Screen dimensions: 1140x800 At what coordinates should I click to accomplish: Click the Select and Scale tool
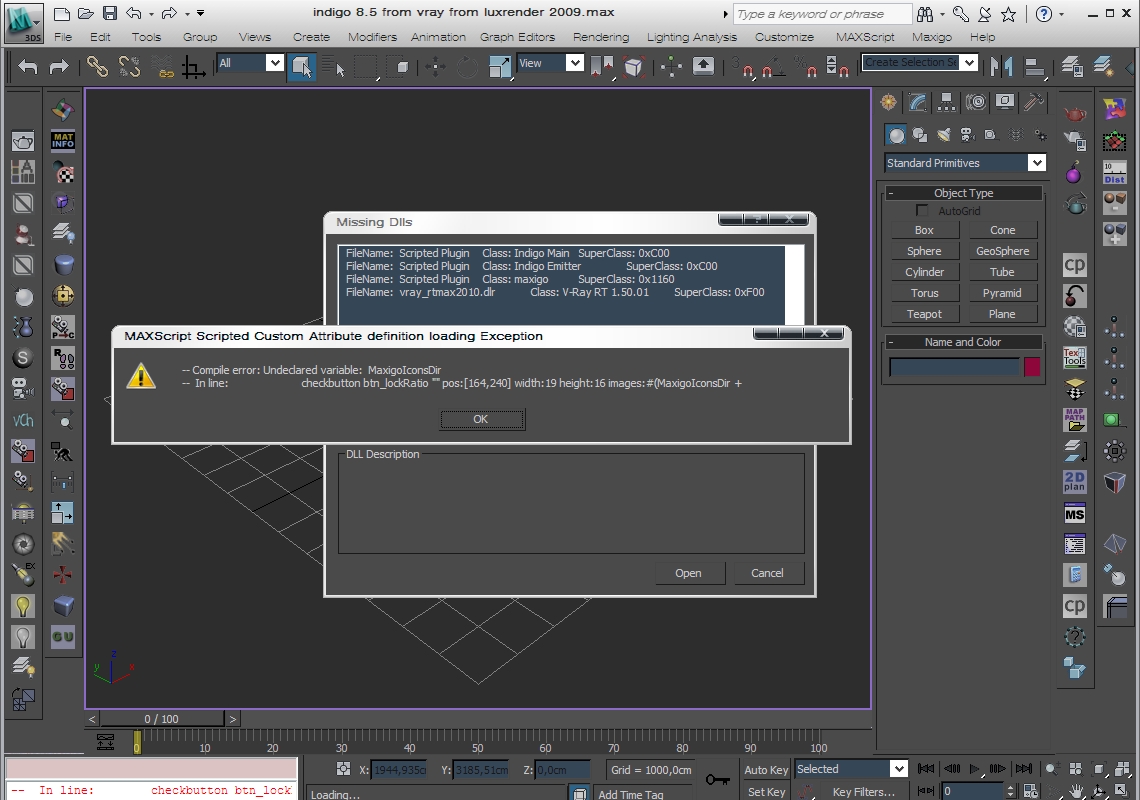tap(499, 67)
